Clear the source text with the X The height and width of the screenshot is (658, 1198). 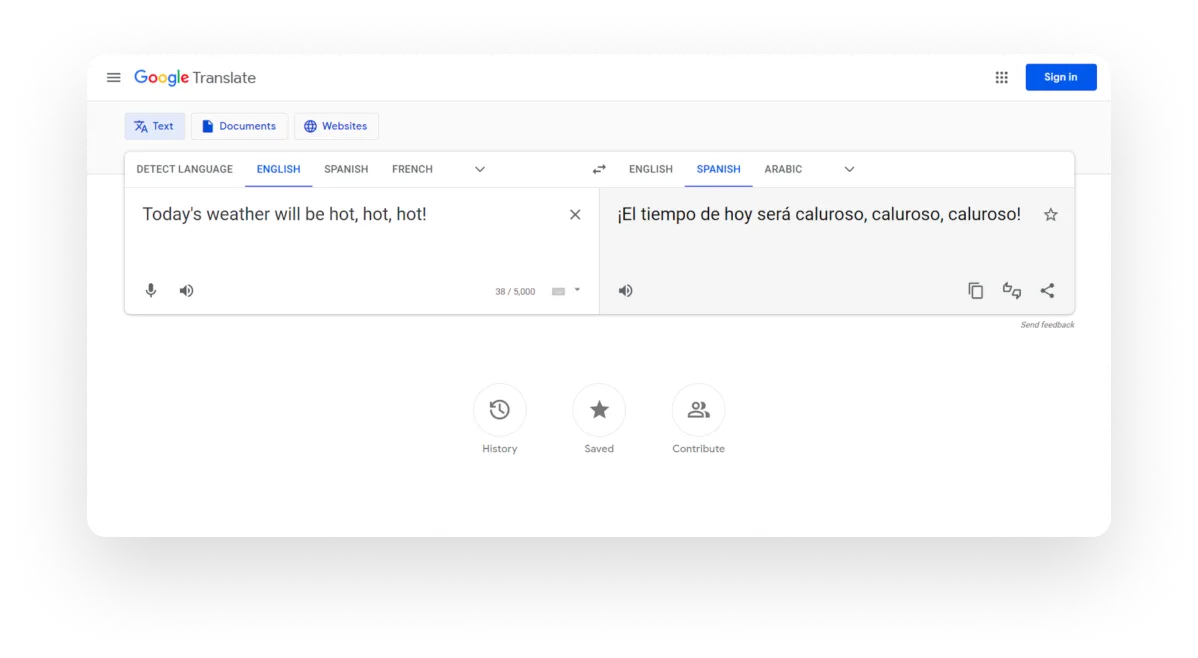point(575,214)
